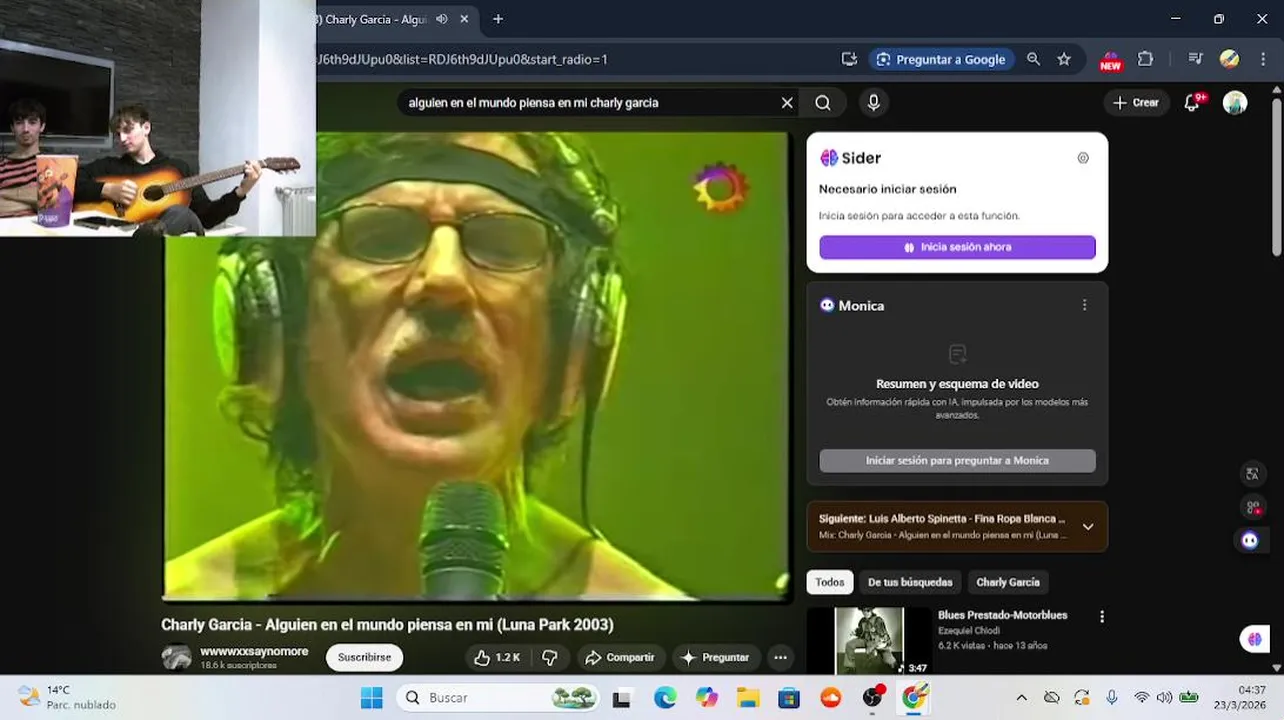Open Blues Prestado-Motorblues thumbnail

pos(868,641)
